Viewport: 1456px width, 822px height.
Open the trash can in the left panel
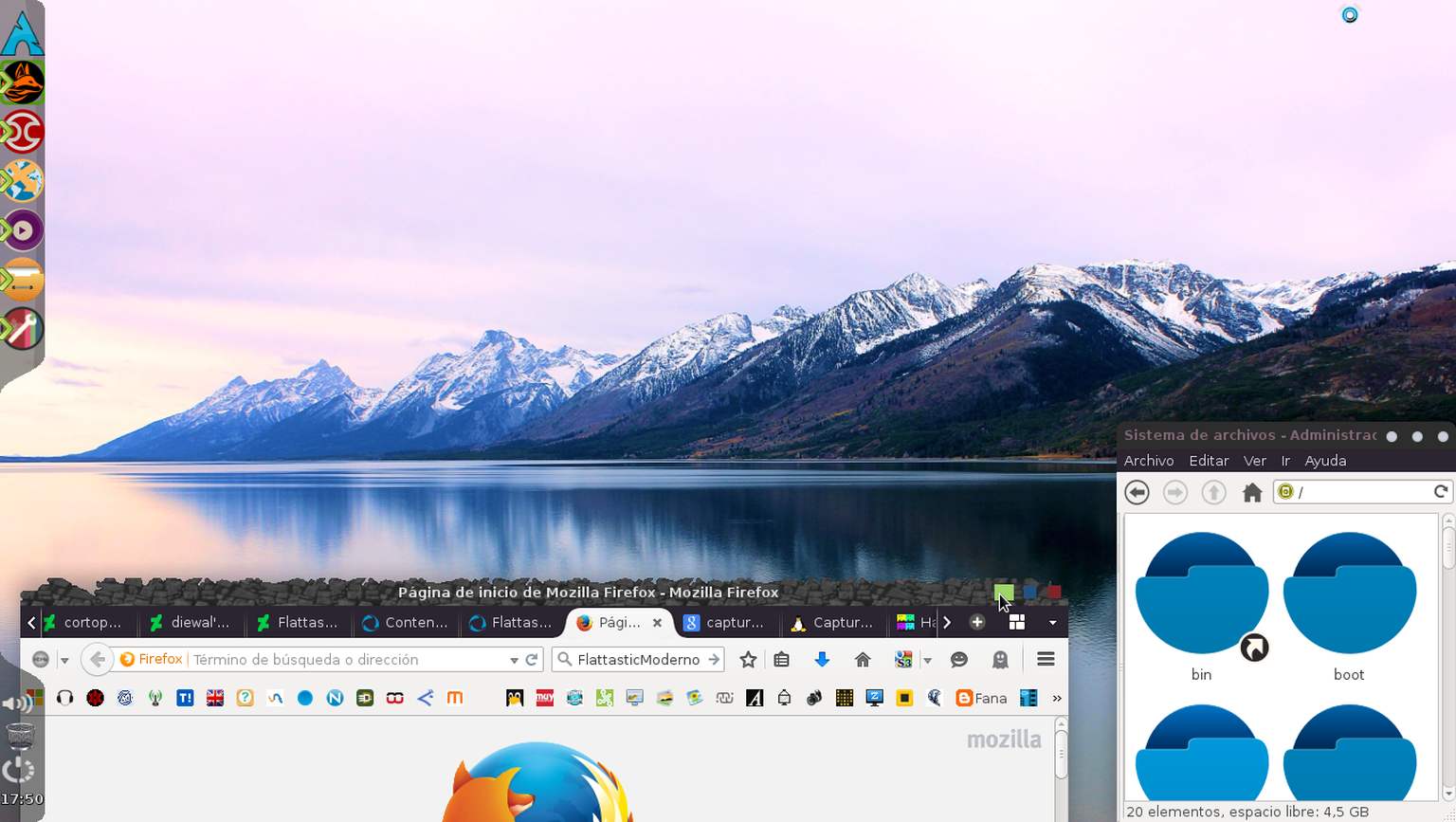19,735
